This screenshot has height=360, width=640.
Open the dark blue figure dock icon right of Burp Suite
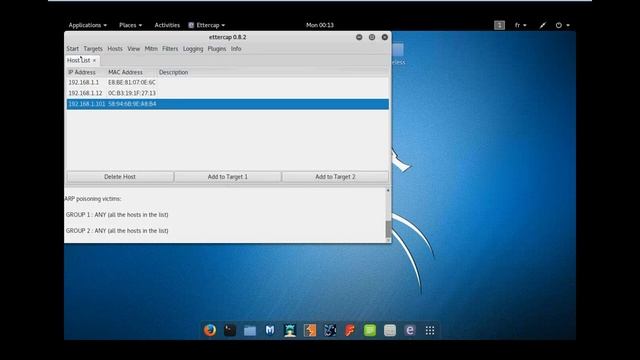tap(330, 330)
